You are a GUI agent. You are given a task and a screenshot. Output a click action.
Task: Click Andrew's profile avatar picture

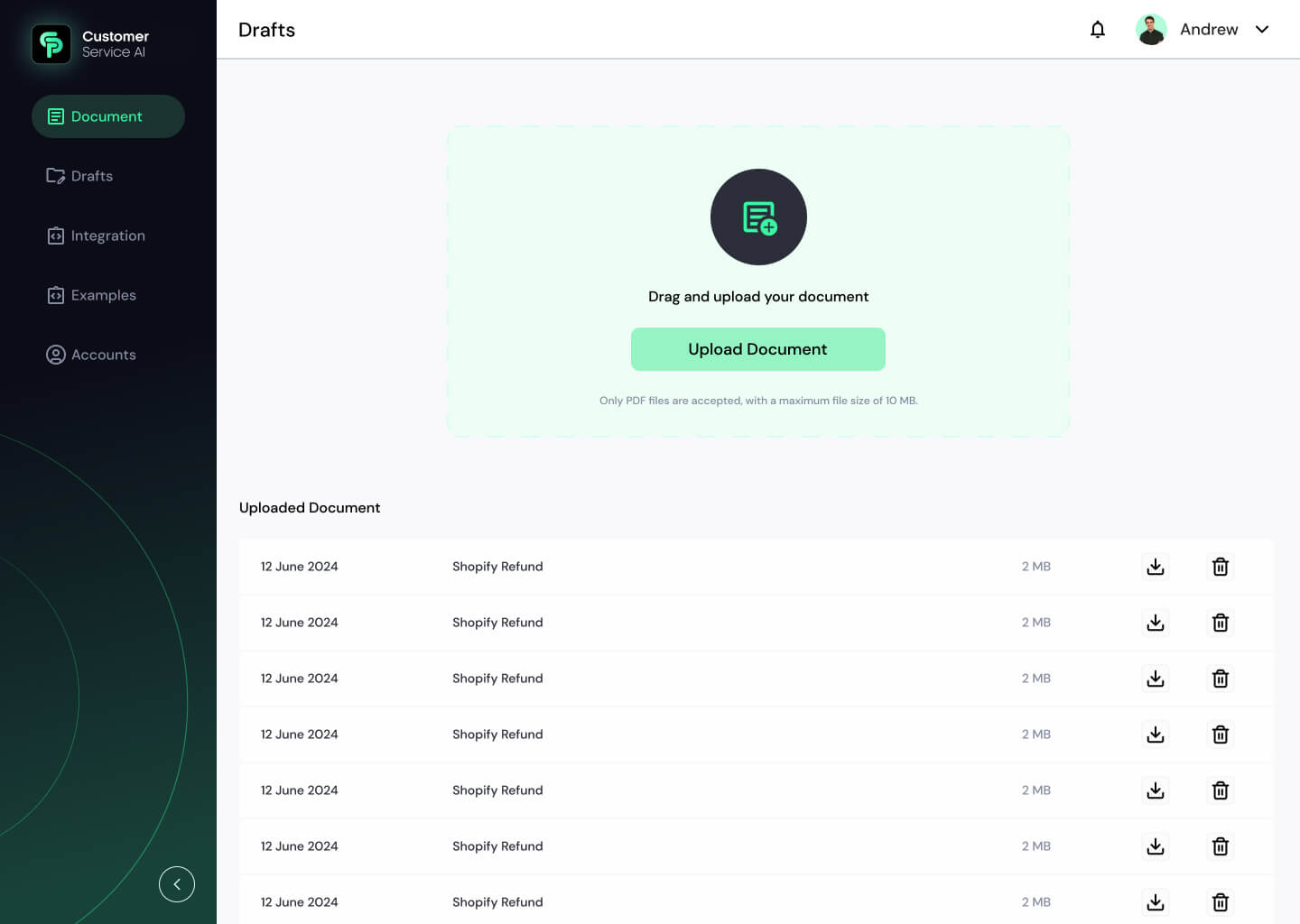[x=1151, y=30]
